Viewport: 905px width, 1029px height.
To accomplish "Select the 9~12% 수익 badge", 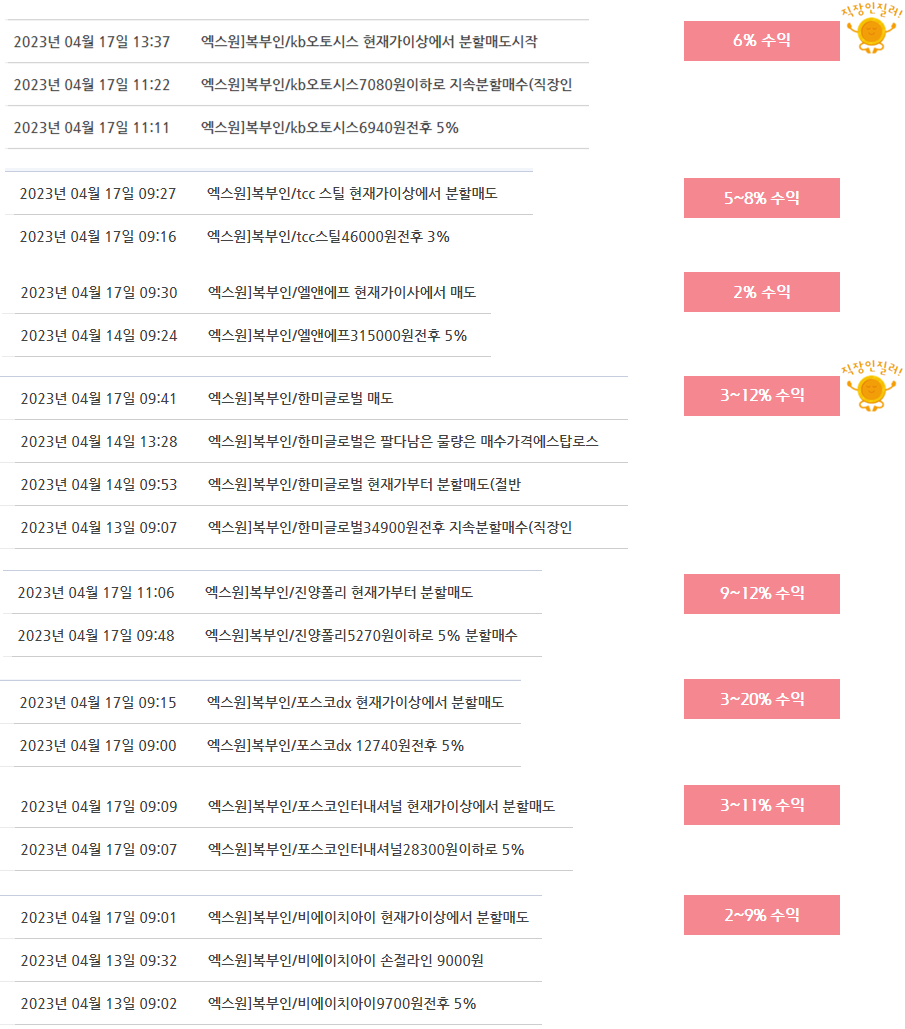I will (x=761, y=594).
